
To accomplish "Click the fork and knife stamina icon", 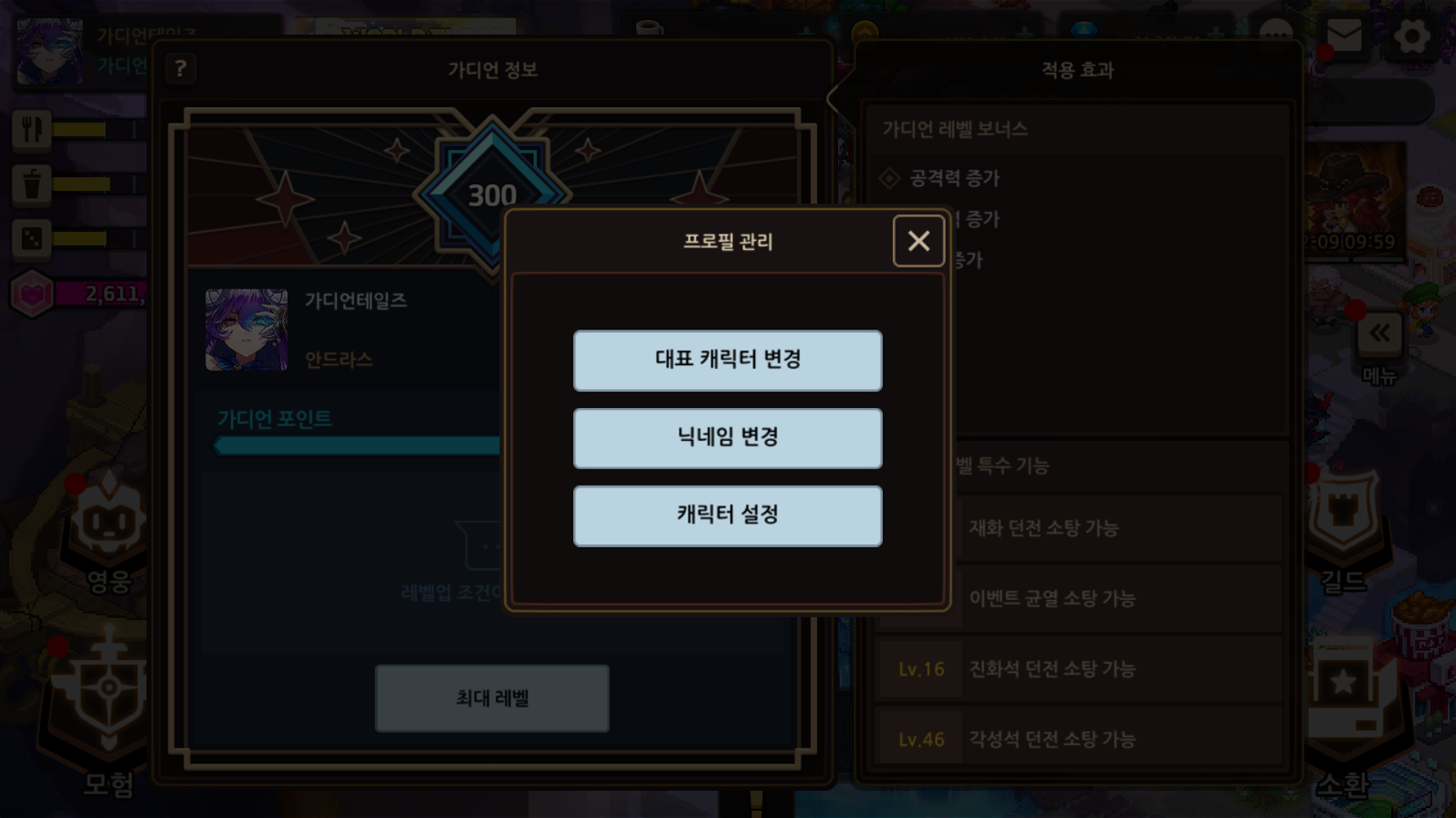I will tap(31, 130).
